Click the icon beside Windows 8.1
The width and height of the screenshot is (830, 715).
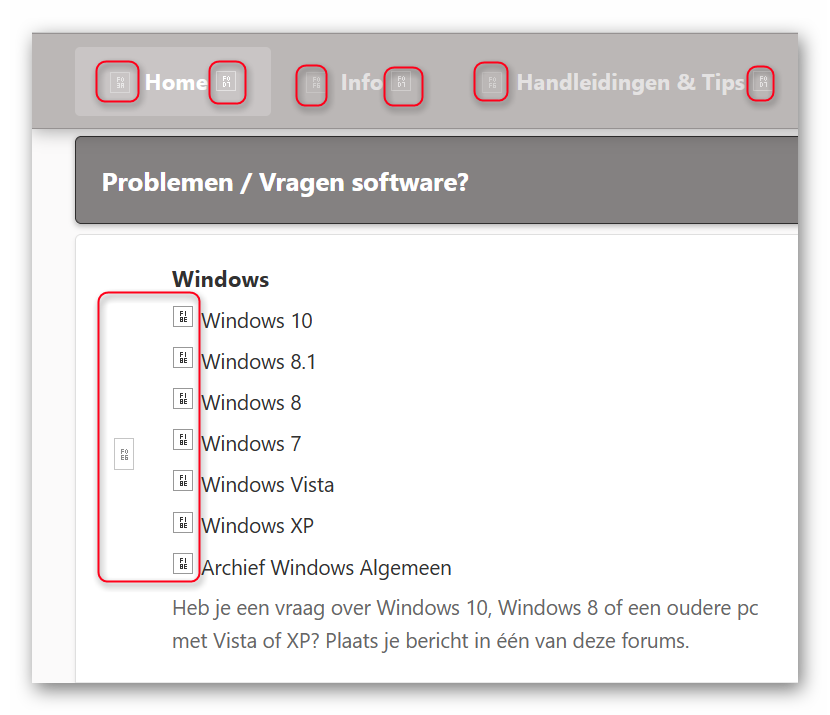[x=183, y=358]
